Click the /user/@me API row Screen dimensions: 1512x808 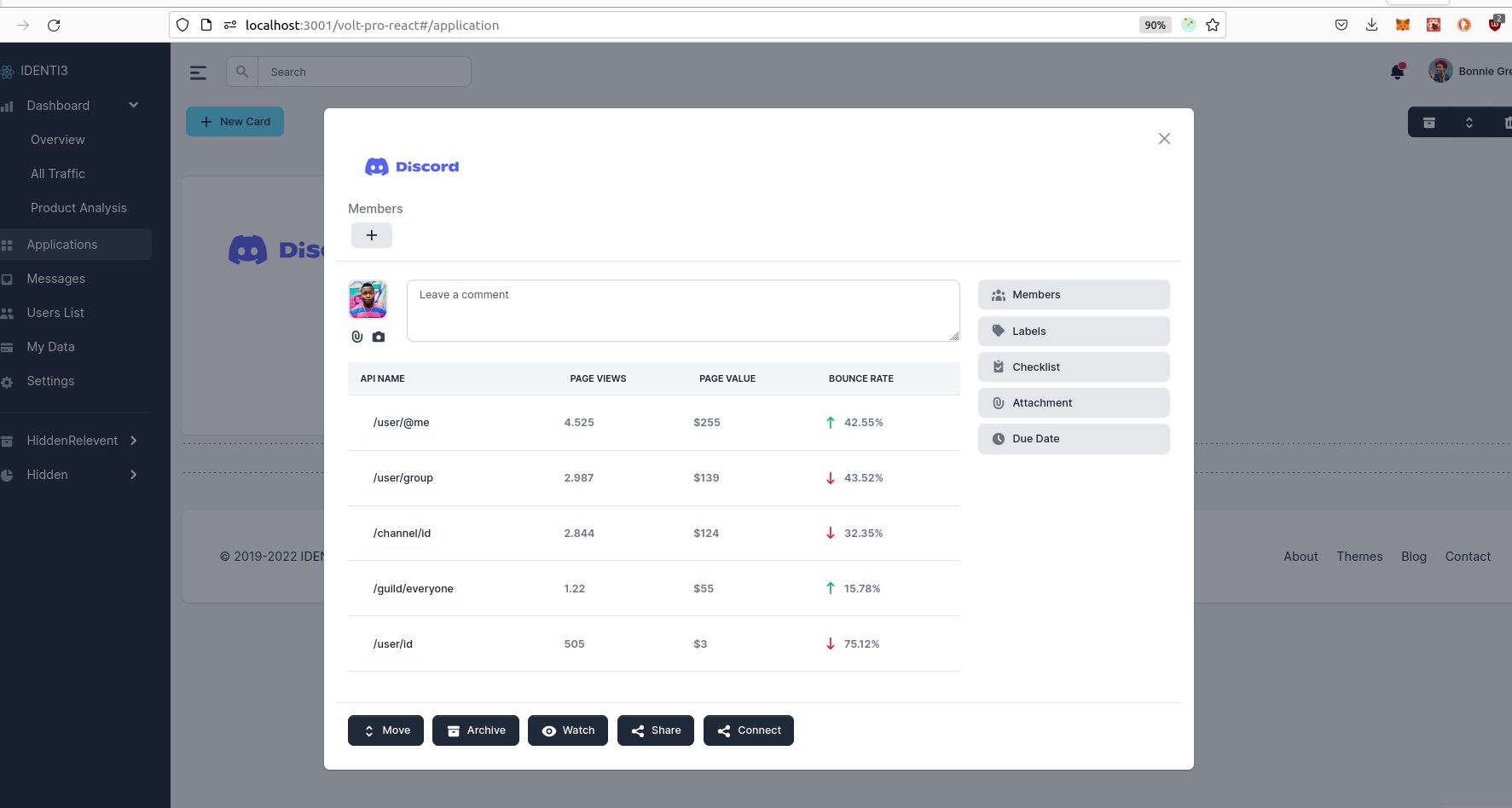(x=654, y=423)
